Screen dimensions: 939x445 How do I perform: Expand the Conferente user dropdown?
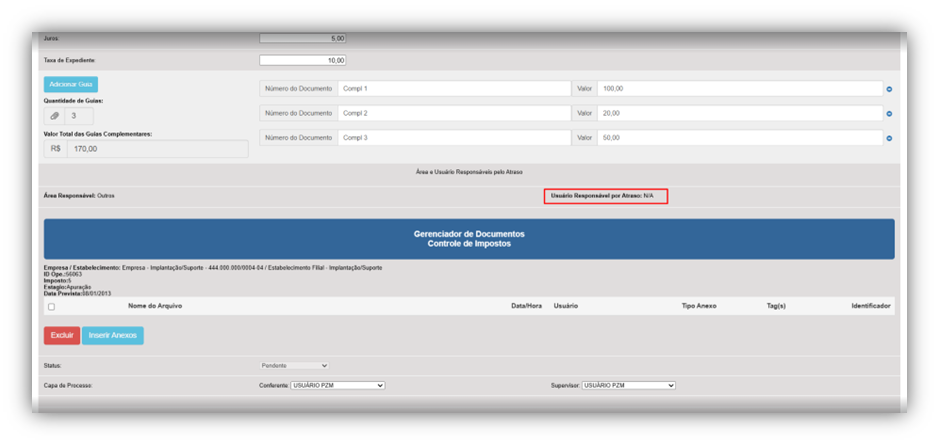point(337,385)
